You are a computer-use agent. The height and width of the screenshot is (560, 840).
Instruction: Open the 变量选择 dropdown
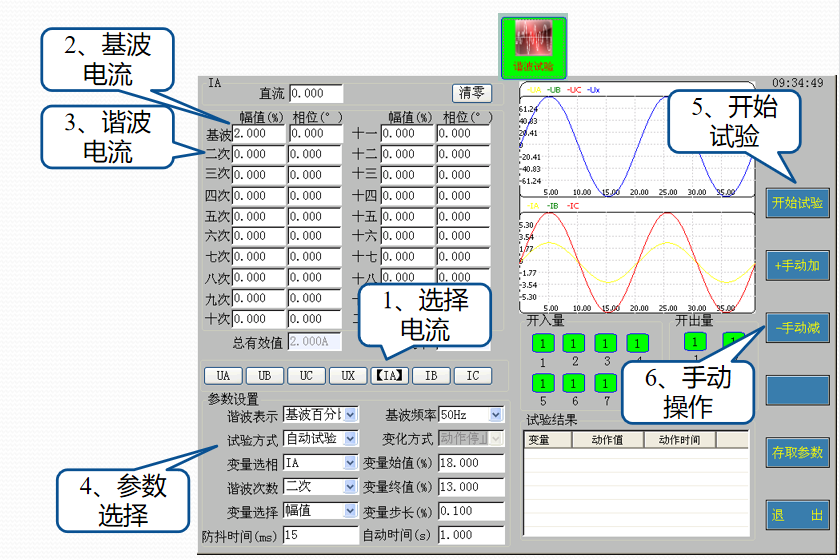click(320, 511)
